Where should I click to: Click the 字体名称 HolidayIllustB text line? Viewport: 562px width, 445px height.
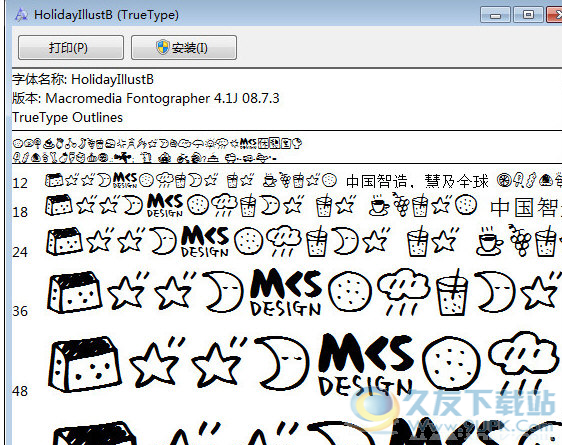[x=83, y=79]
